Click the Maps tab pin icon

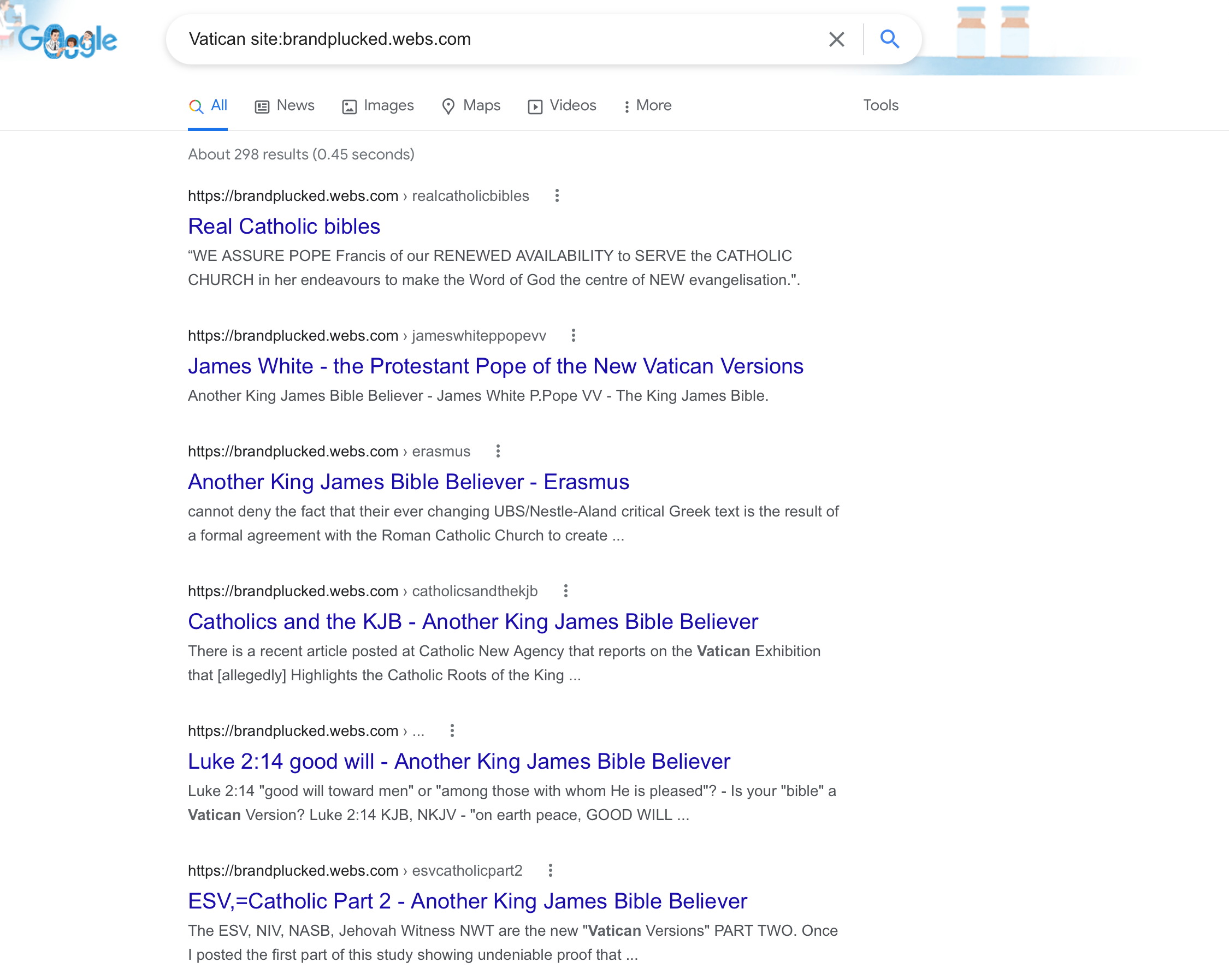(448, 106)
